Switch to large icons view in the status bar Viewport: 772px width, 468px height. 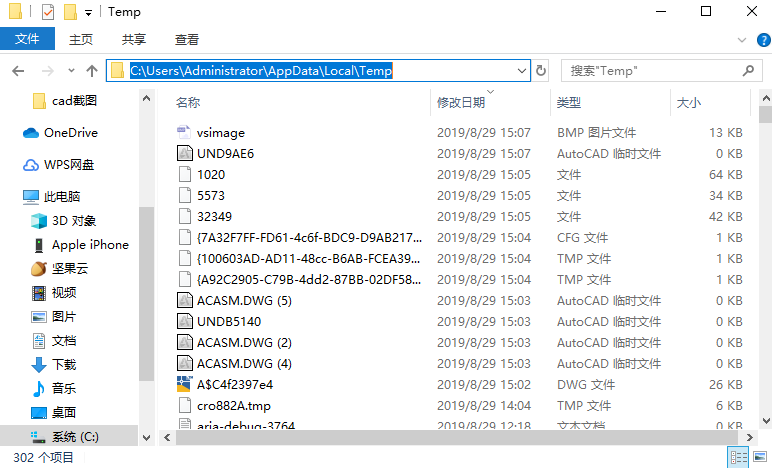[x=759, y=457]
